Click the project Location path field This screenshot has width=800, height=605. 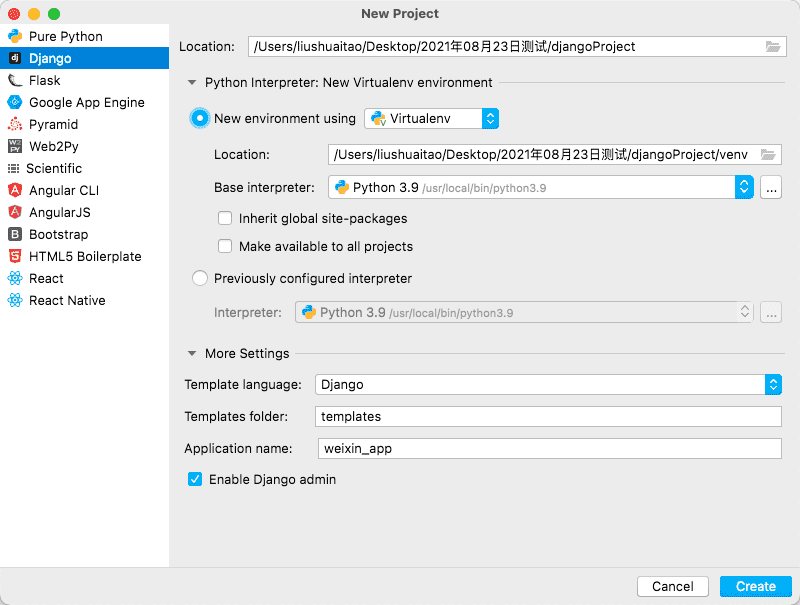(x=517, y=46)
